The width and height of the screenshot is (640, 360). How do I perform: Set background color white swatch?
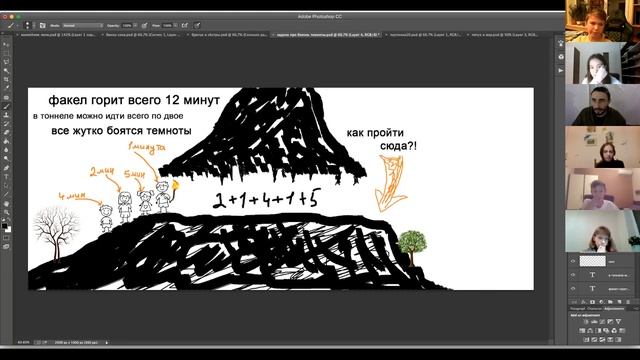[9, 230]
